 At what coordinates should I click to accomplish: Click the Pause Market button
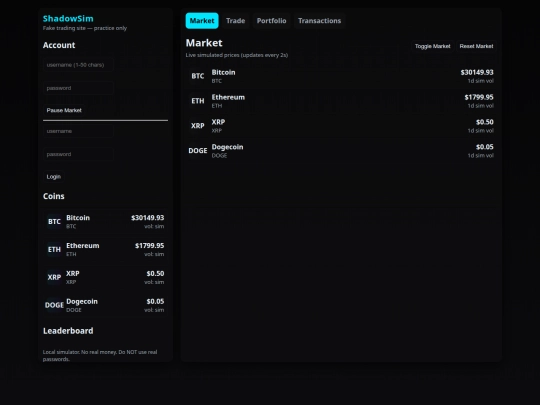click(64, 110)
